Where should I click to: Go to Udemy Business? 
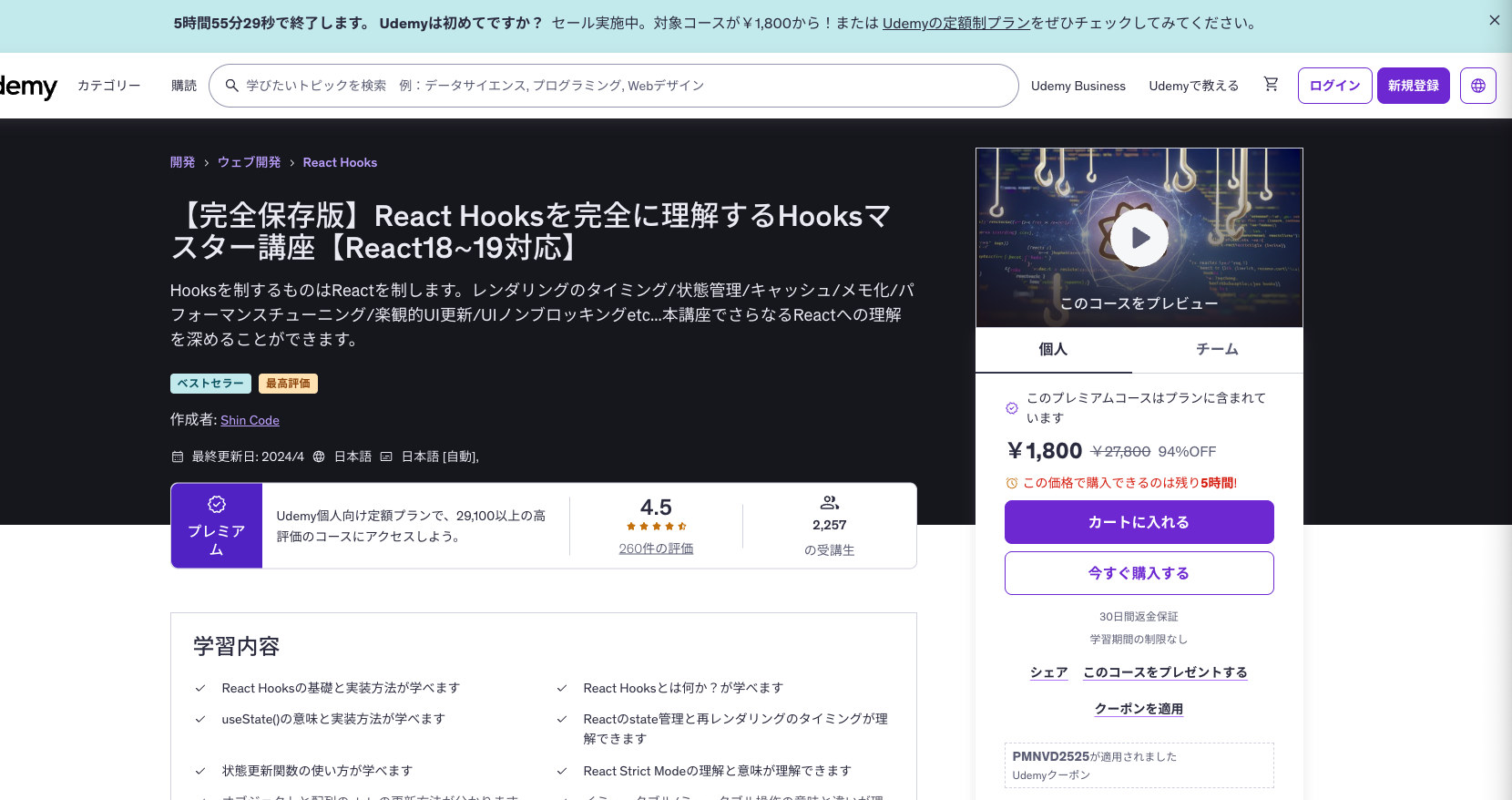click(1078, 86)
